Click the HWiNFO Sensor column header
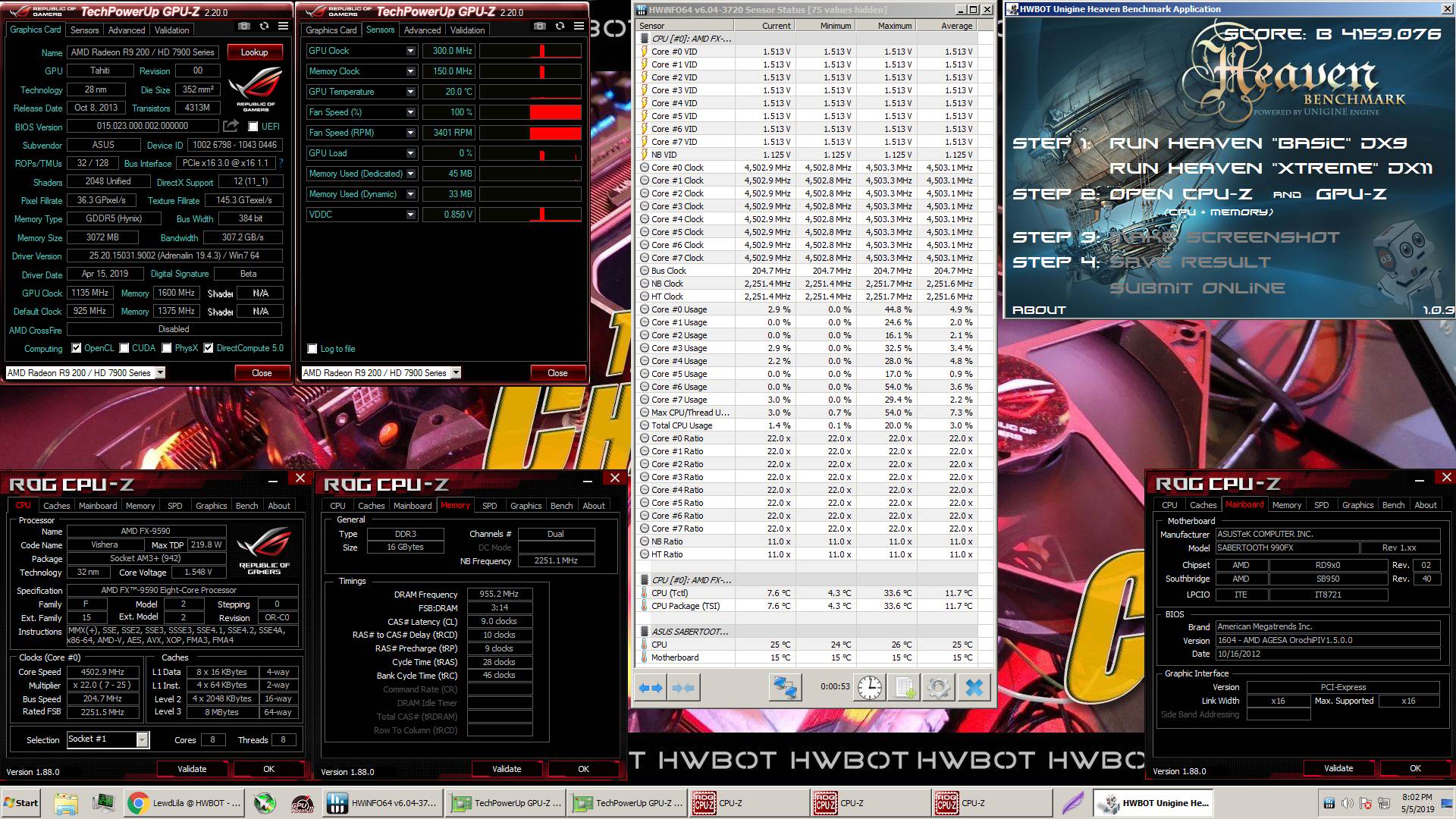 [686, 26]
